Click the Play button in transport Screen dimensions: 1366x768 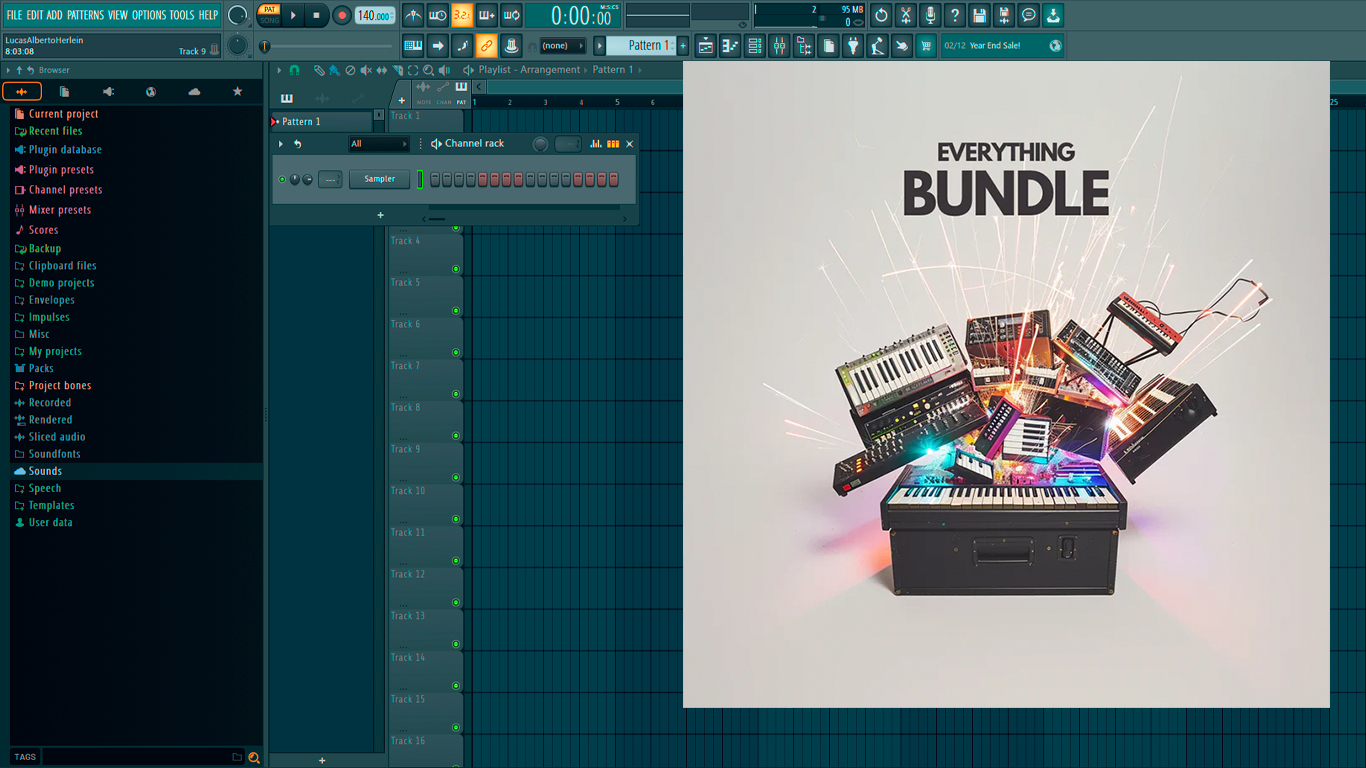(x=293, y=15)
